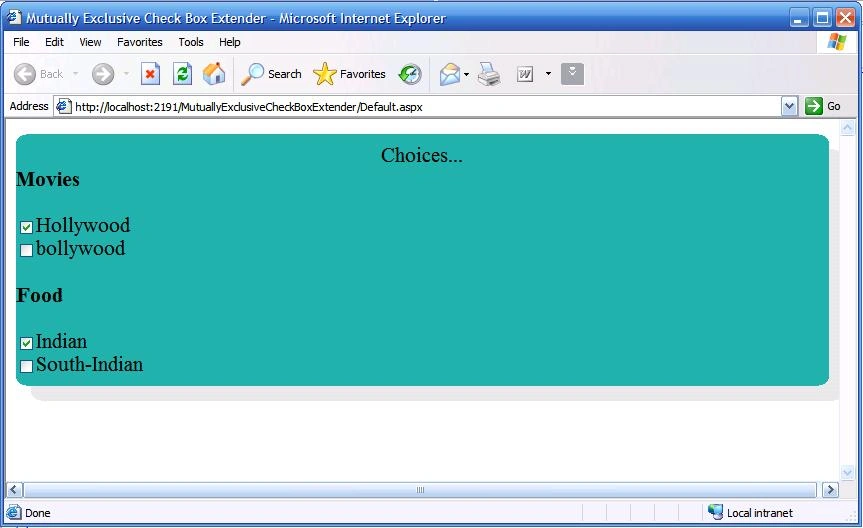This screenshot has width=863, height=528.
Task: Click the Search toolbar label
Action: pos(285,74)
